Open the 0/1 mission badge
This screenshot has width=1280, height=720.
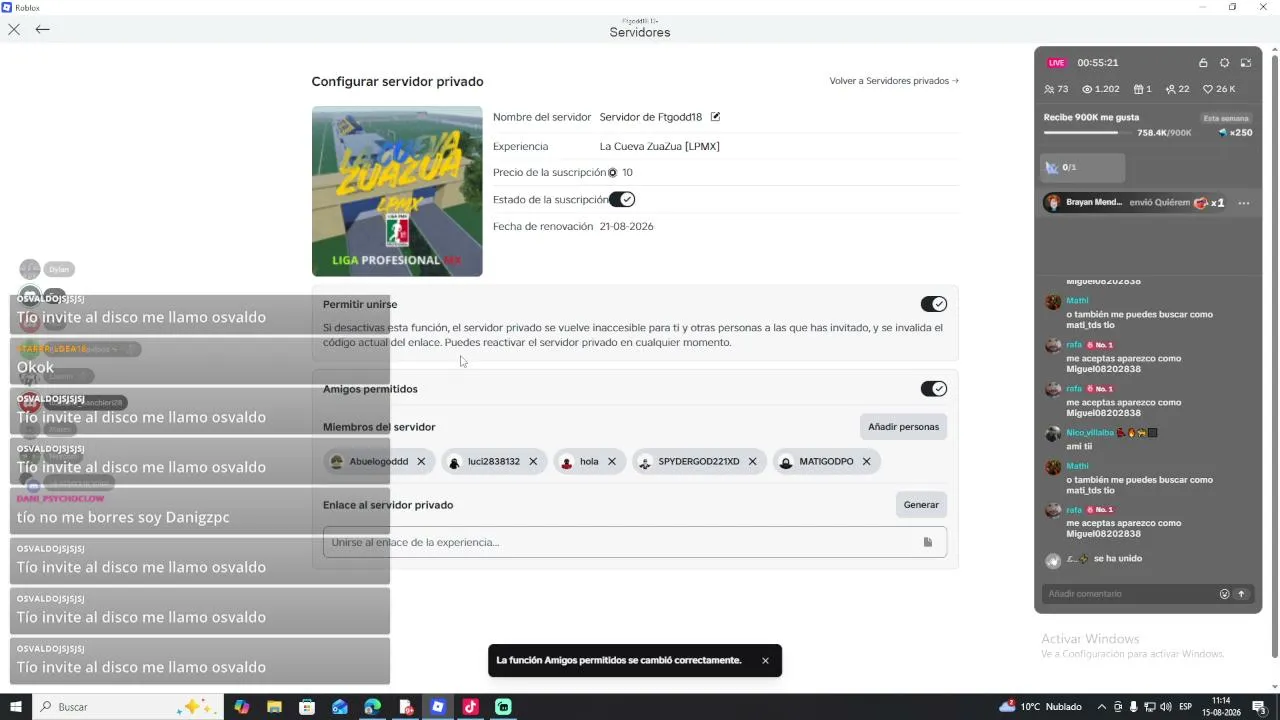pyautogui.click(x=1082, y=167)
